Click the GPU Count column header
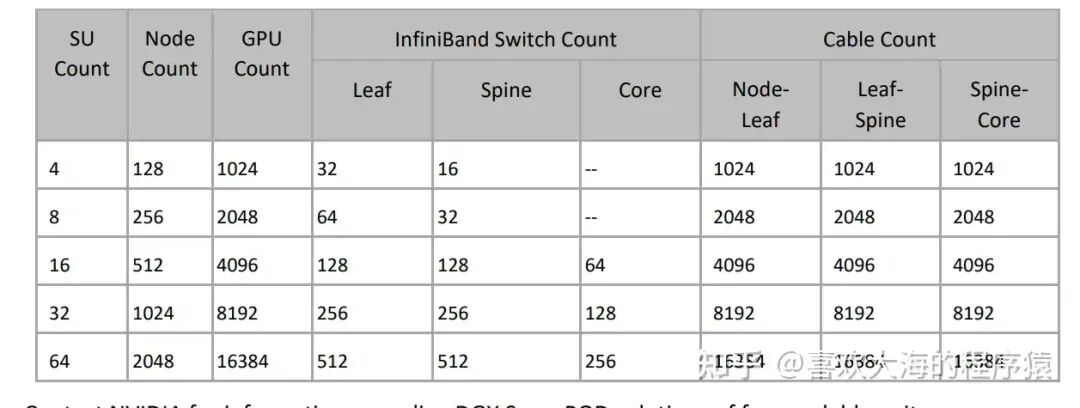Viewport: 1080px width, 408px height. 261,54
